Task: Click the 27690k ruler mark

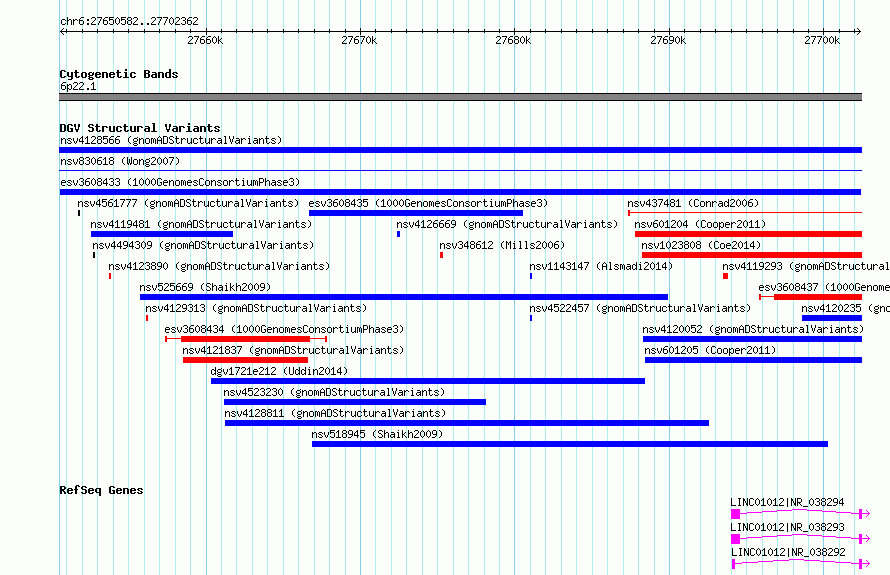Action: click(x=668, y=40)
